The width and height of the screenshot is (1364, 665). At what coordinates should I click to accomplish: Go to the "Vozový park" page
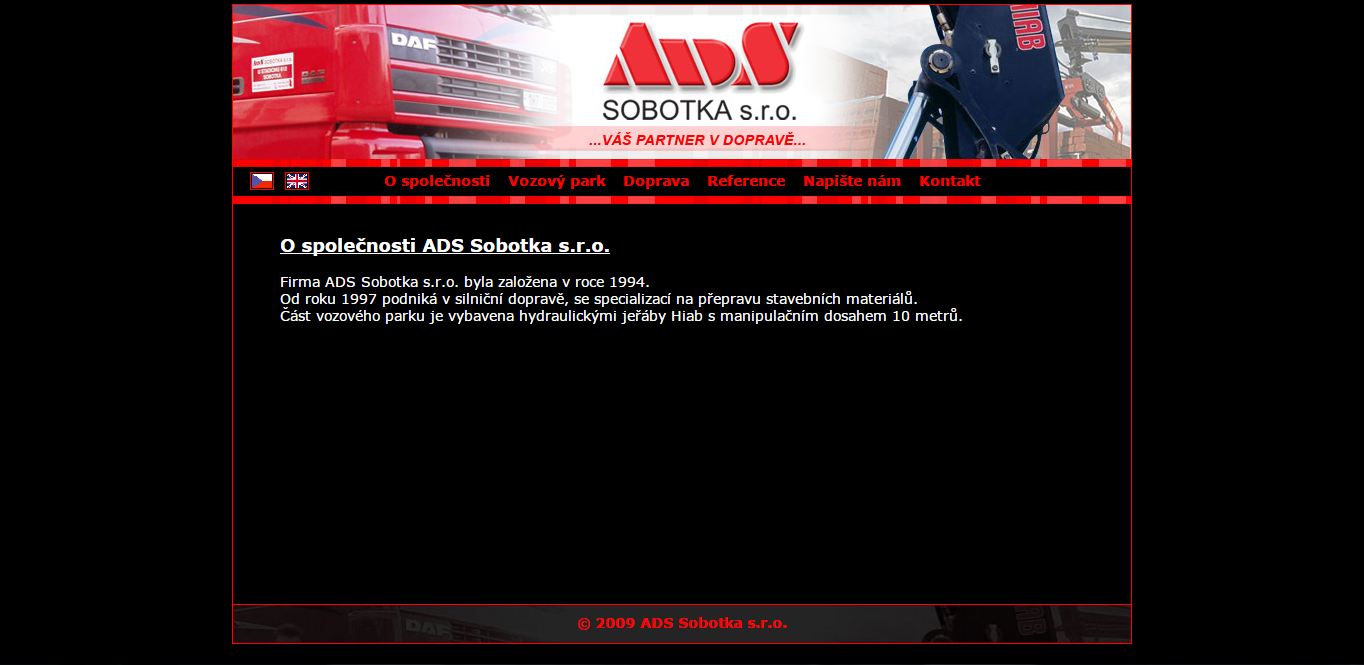(557, 181)
